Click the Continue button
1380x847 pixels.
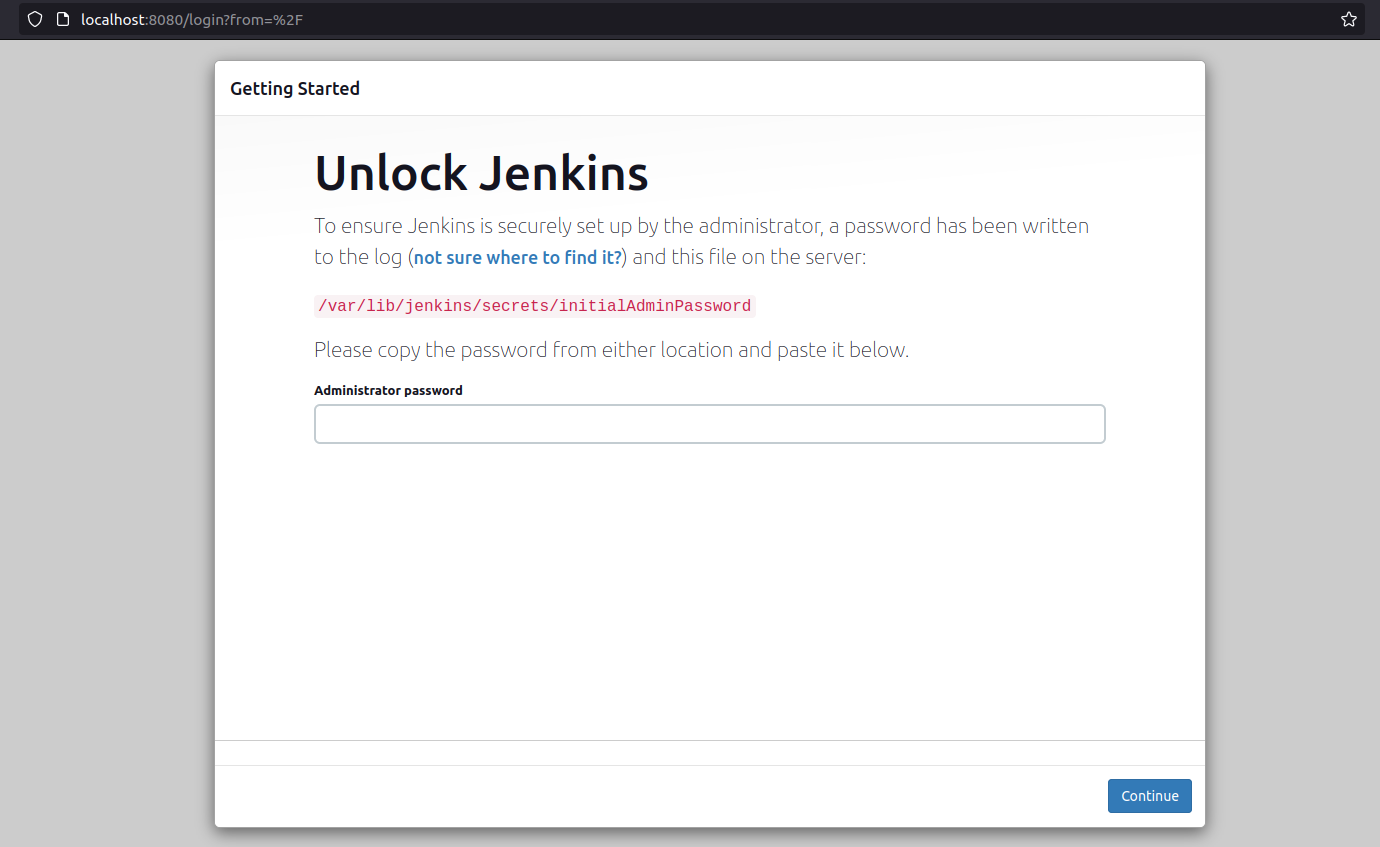pyautogui.click(x=1150, y=796)
